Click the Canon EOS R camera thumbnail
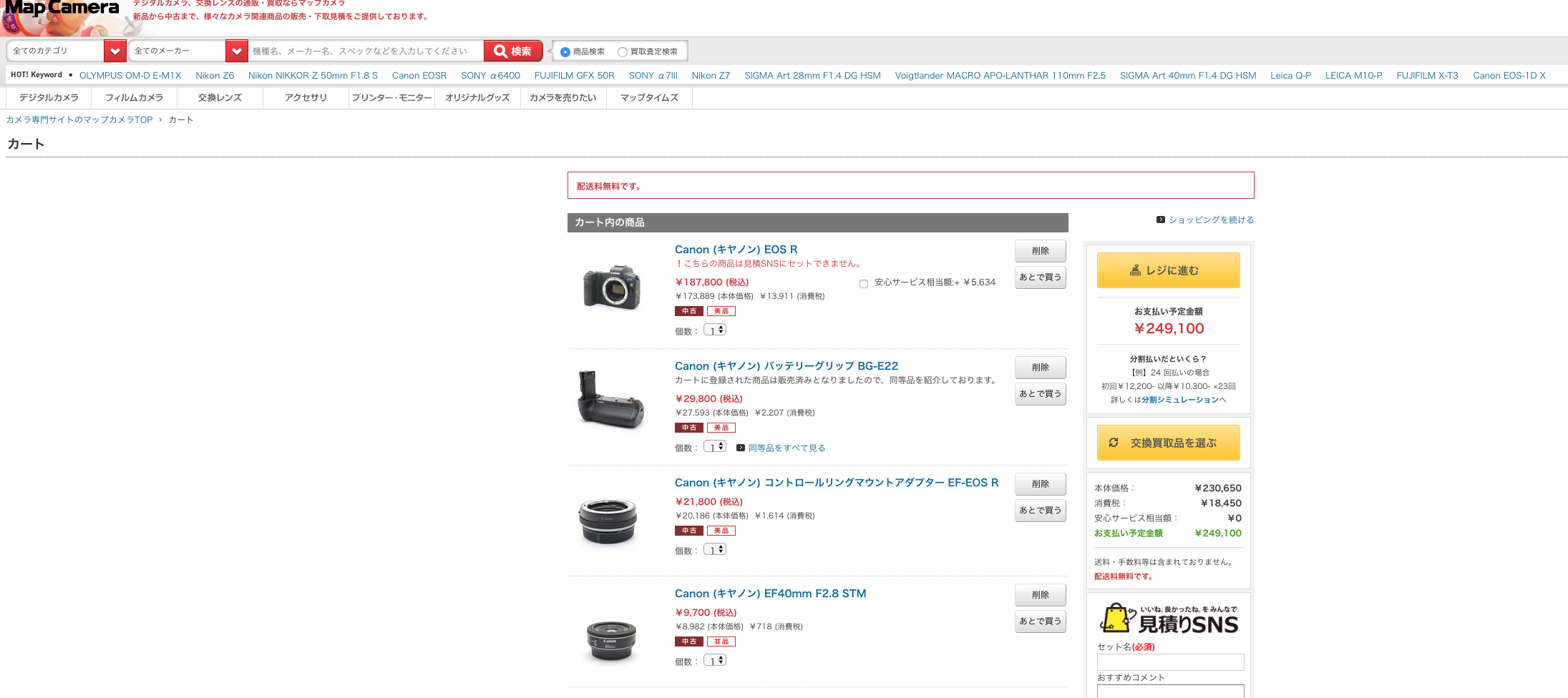 (610, 286)
